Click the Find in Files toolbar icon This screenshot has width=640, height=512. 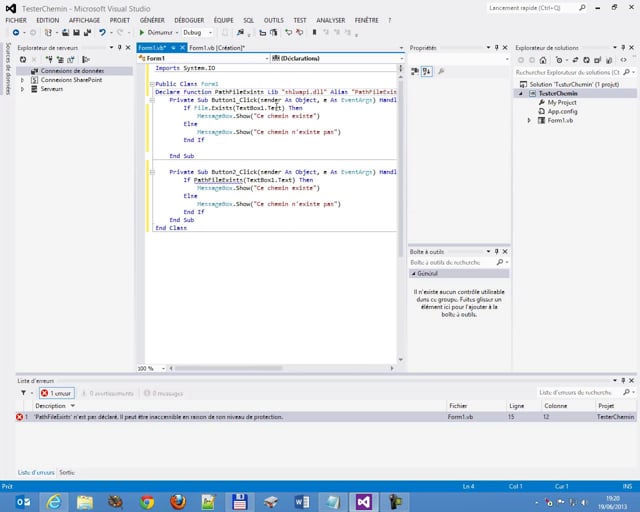(240, 32)
